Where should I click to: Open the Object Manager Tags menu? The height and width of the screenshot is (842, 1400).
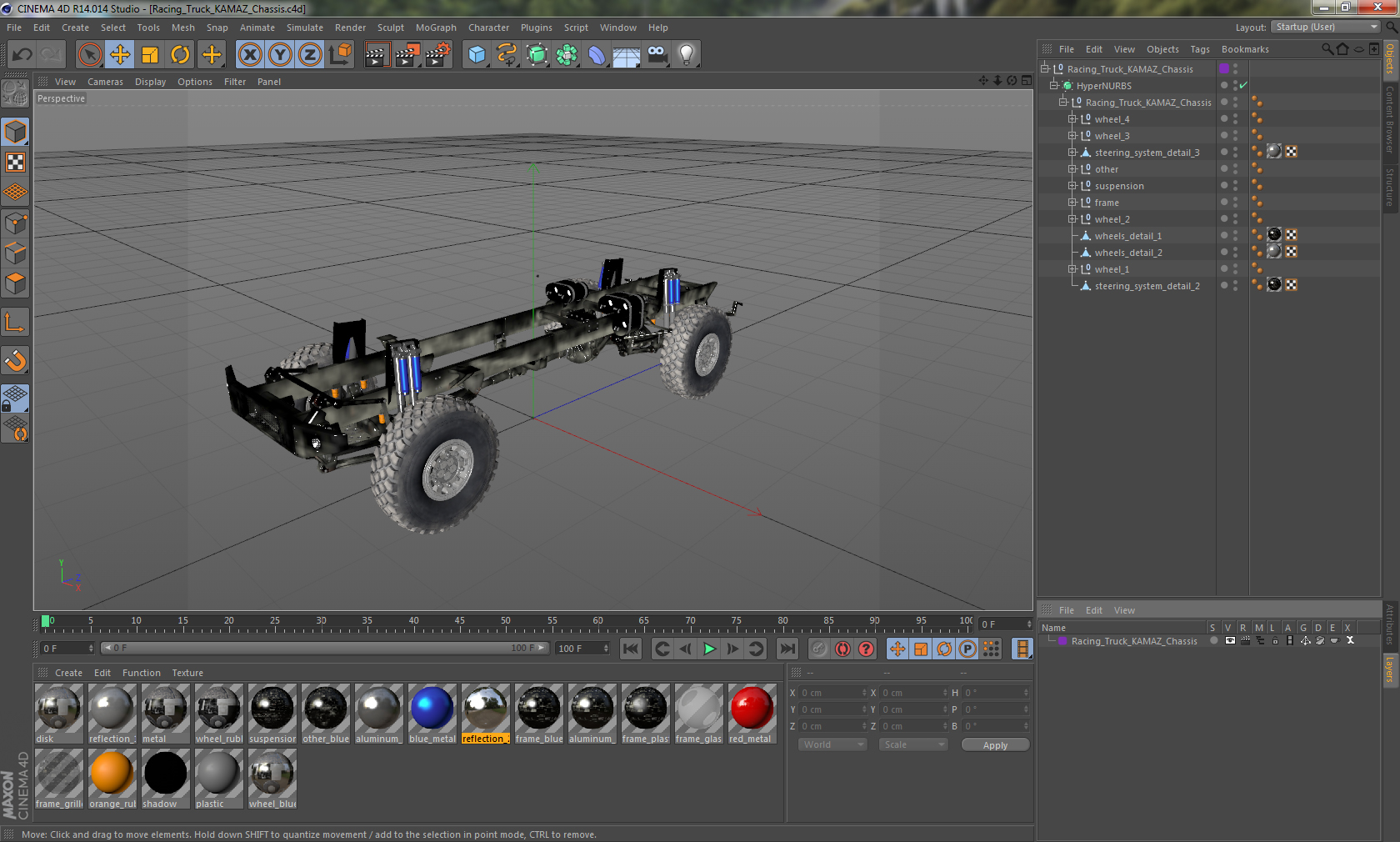point(1199,49)
